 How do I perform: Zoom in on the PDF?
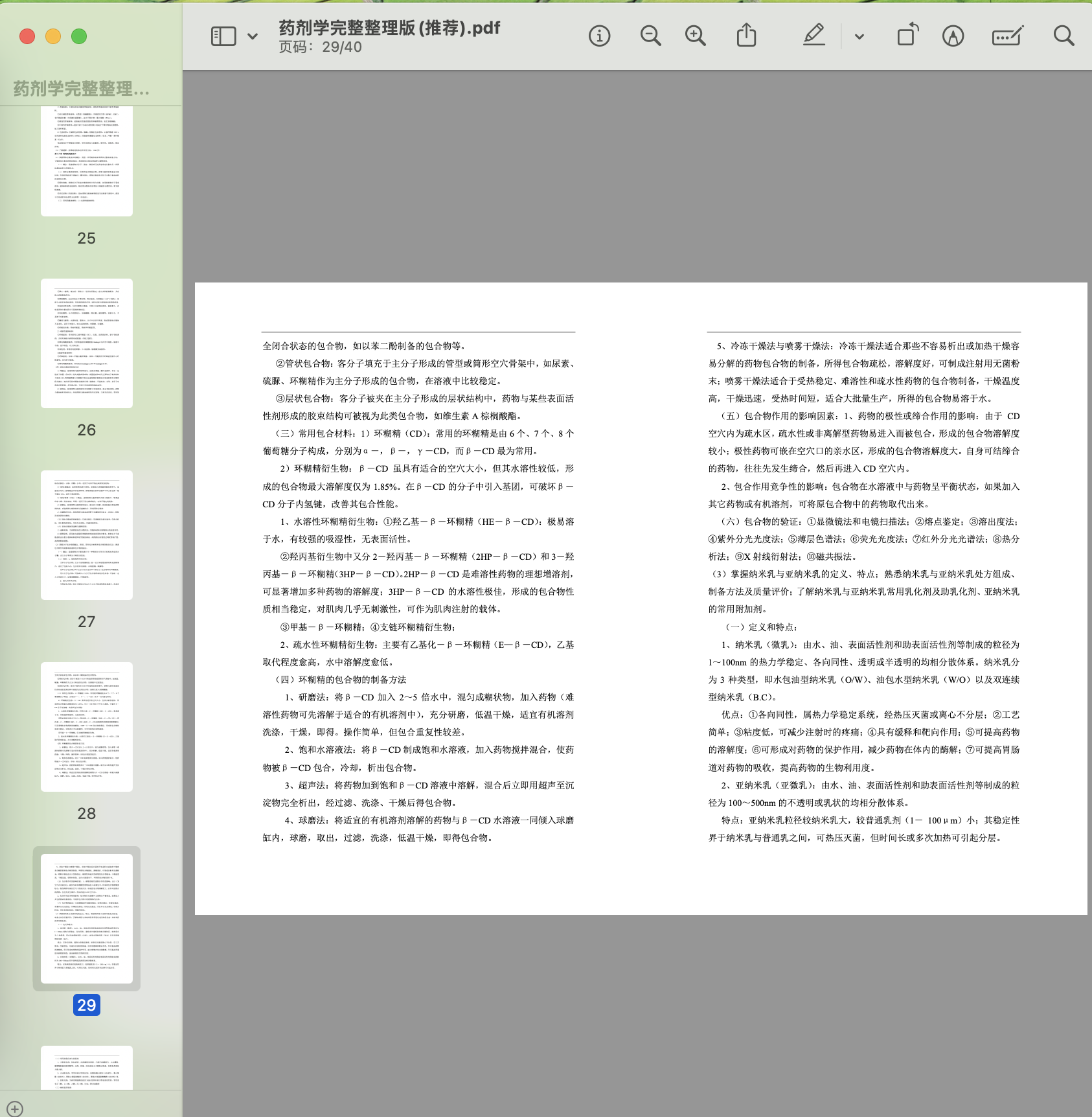point(695,36)
